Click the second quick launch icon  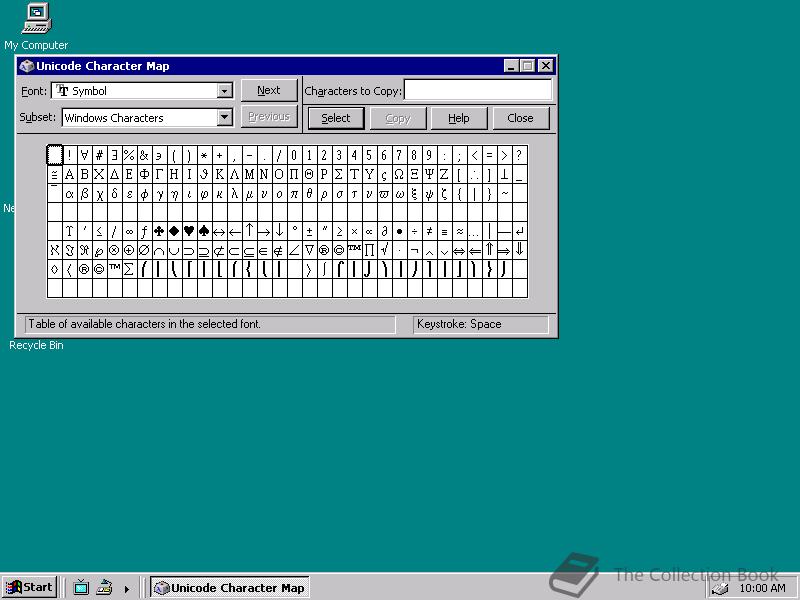(104, 587)
